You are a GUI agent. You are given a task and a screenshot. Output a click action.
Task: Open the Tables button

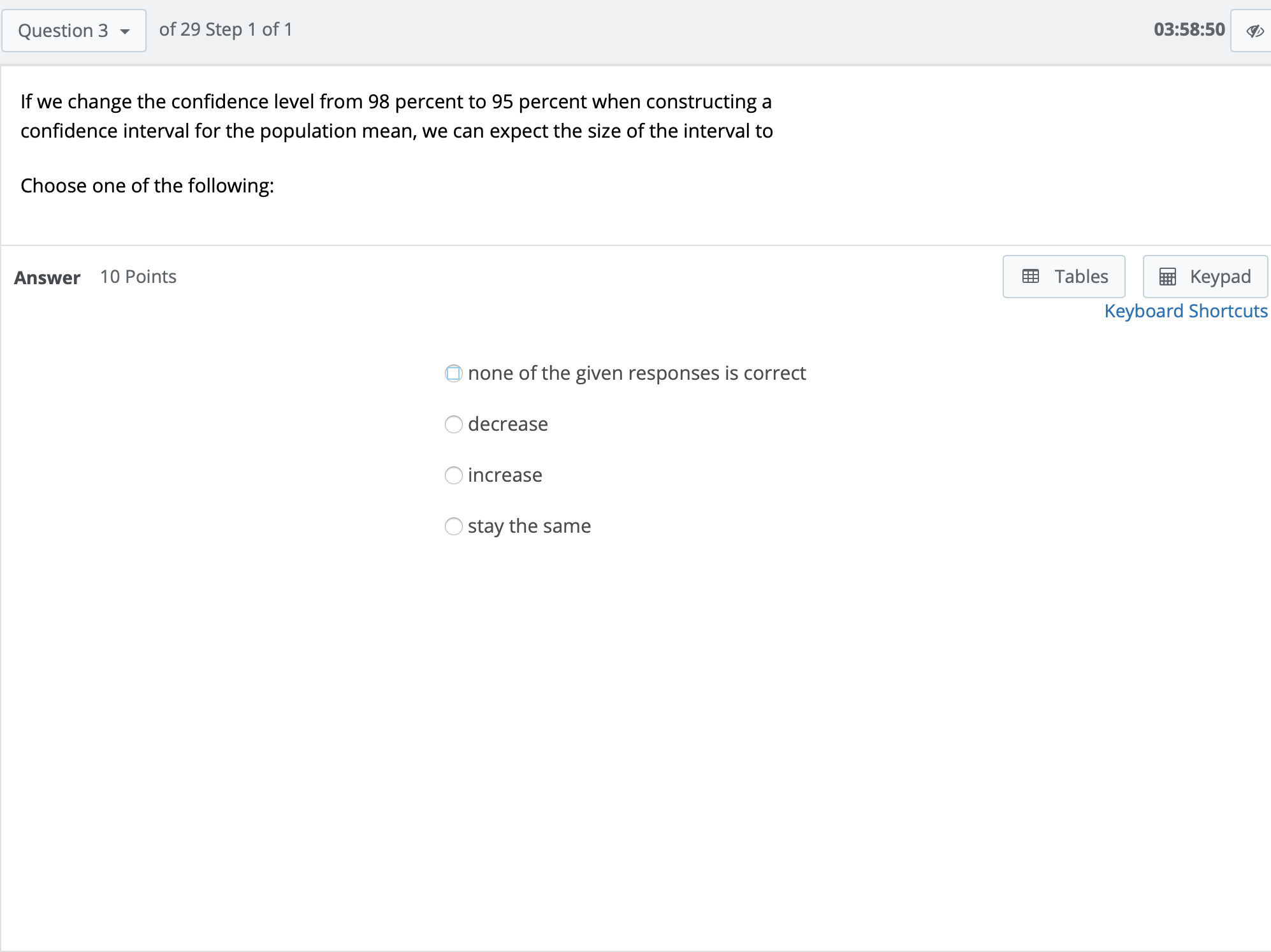[1064, 277]
